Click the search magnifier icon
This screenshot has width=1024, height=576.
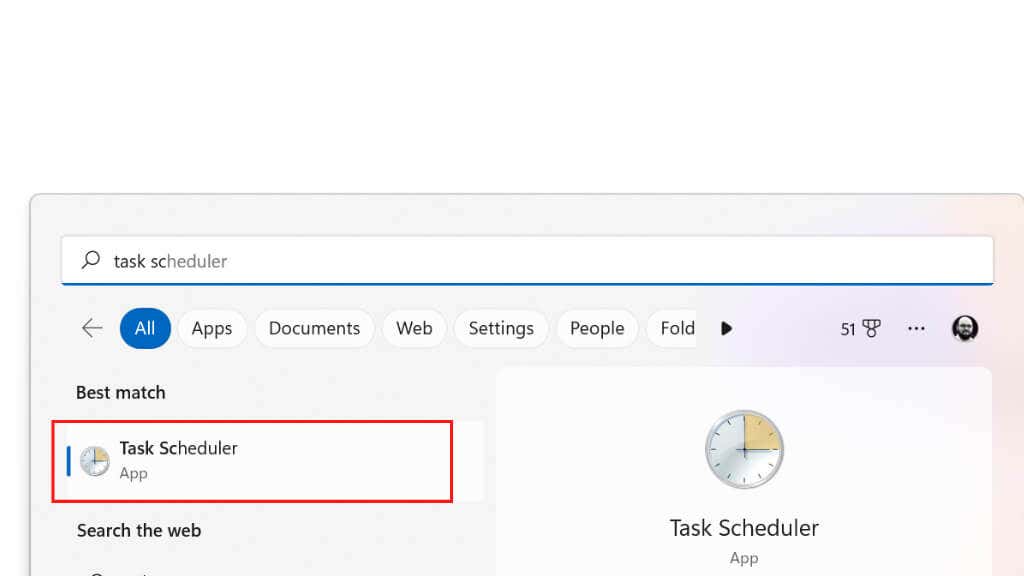pos(91,260)
